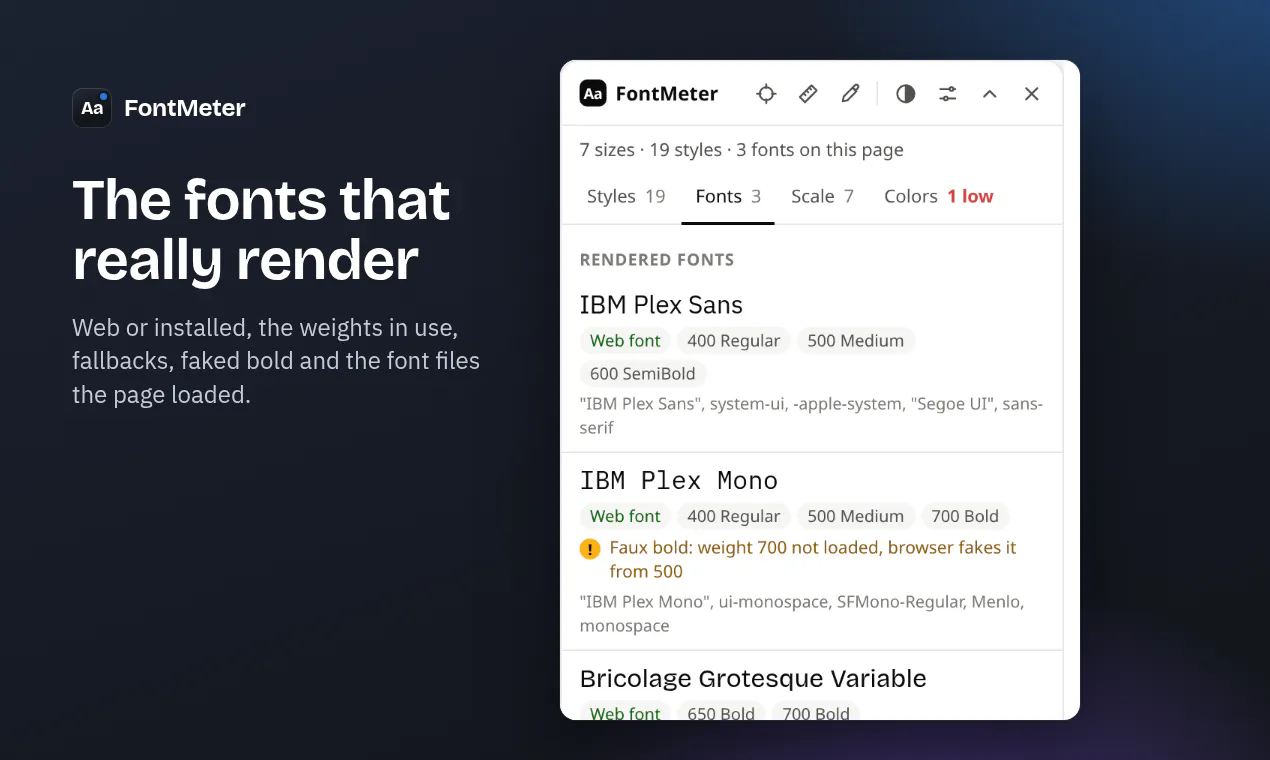This screenshot has width=1270, height=760.
Task: Click the IBM Plex Mono font name
Action: 679,481
